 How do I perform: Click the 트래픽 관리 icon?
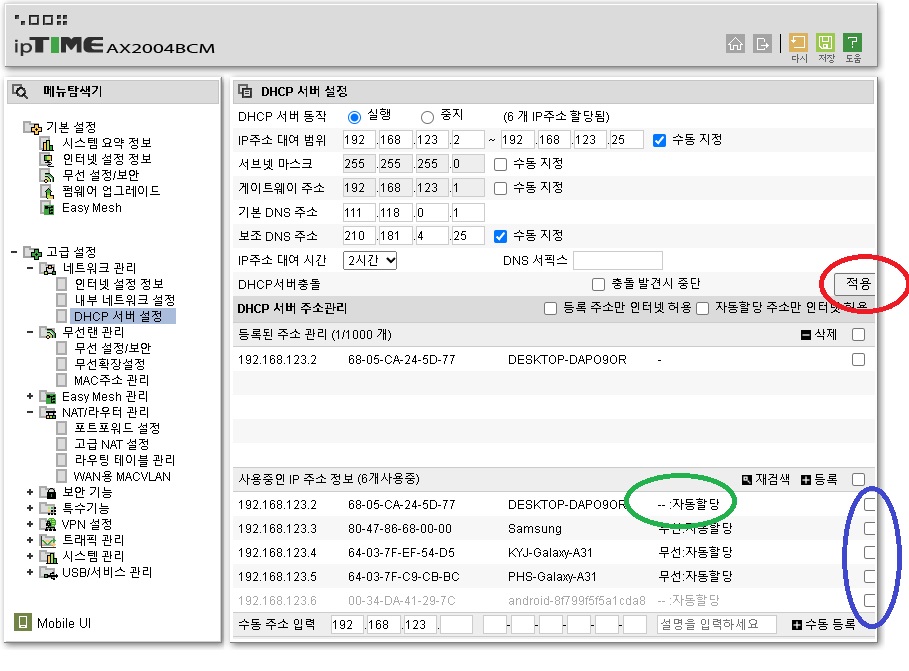coord(48,541)
